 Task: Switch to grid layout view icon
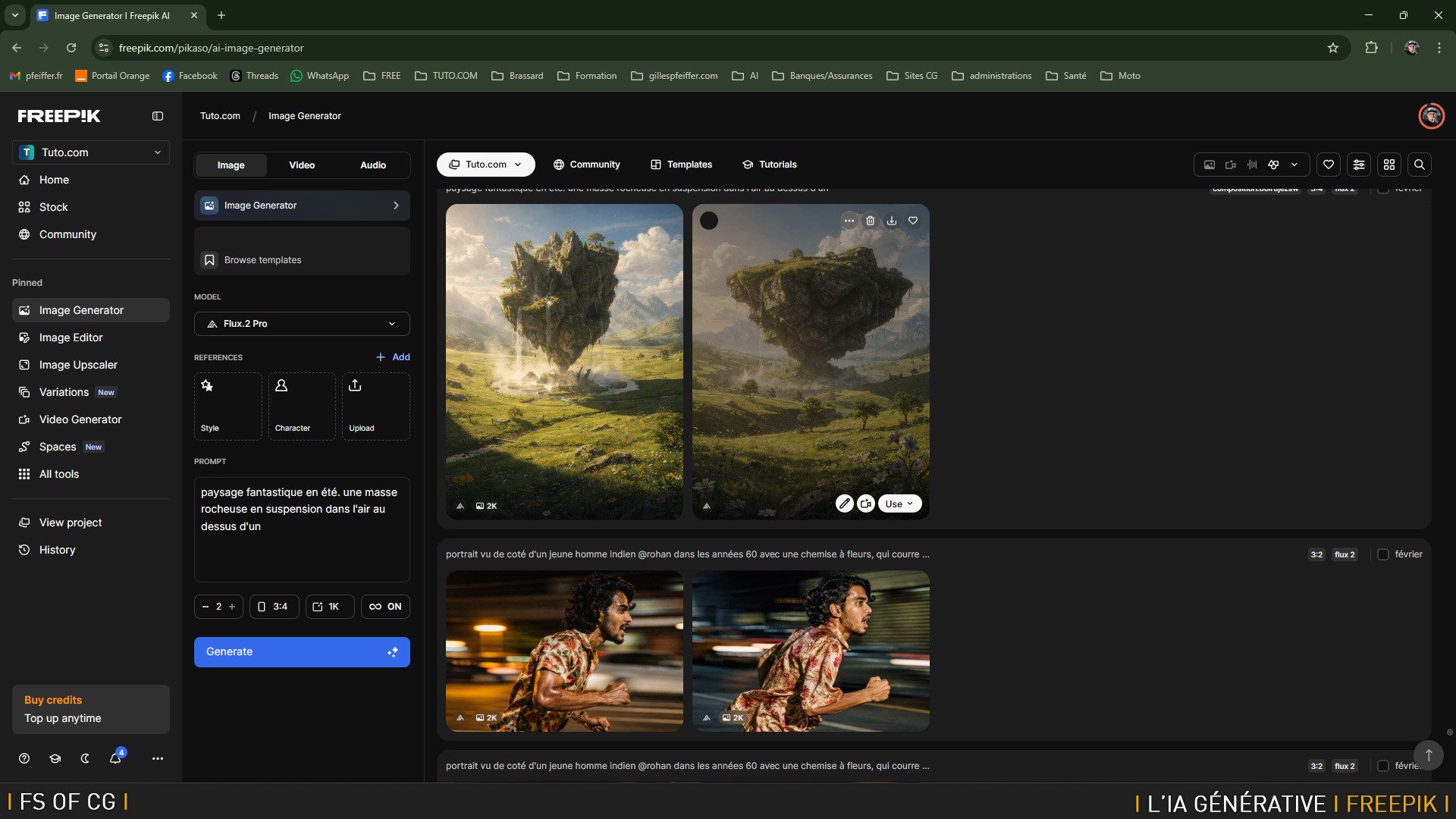[x=1389, y=165]
